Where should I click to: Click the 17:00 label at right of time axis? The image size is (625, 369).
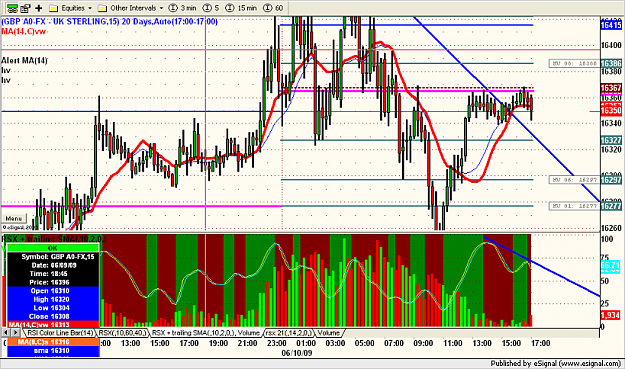tap(540, 343)
